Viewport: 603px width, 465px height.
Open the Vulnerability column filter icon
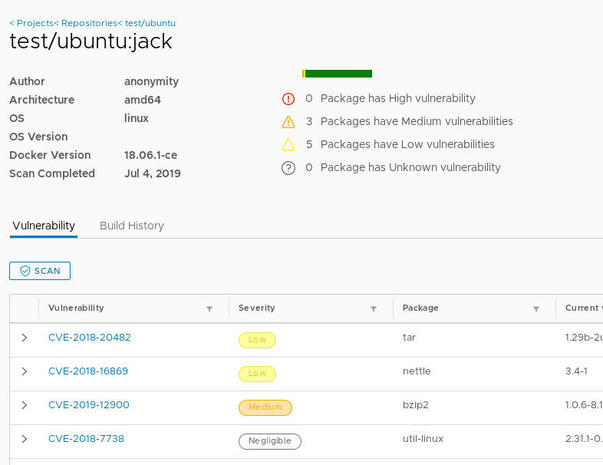(x=209, y=309)
